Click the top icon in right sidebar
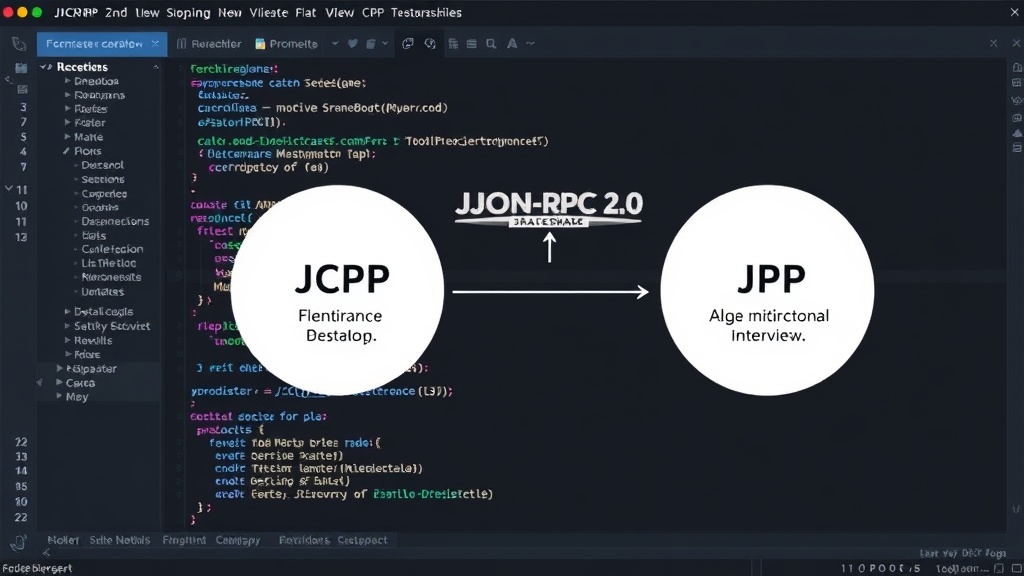 click(x=1017, y=67)
